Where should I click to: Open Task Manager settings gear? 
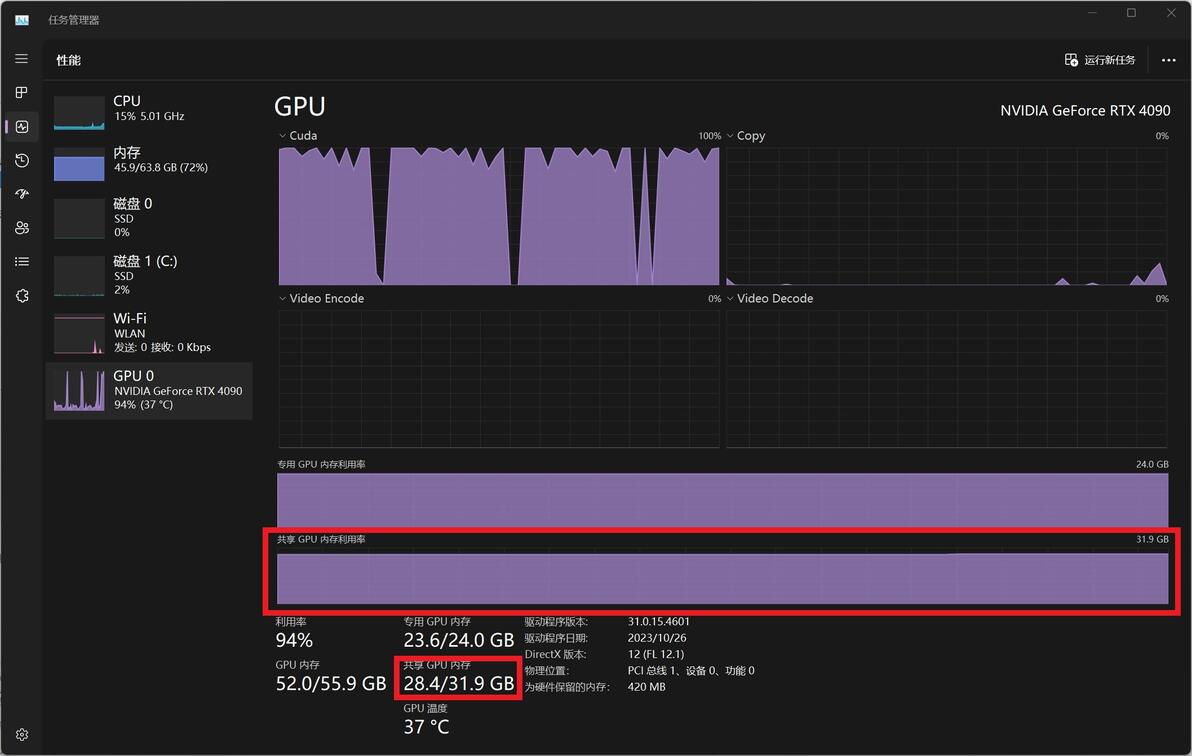21,735
